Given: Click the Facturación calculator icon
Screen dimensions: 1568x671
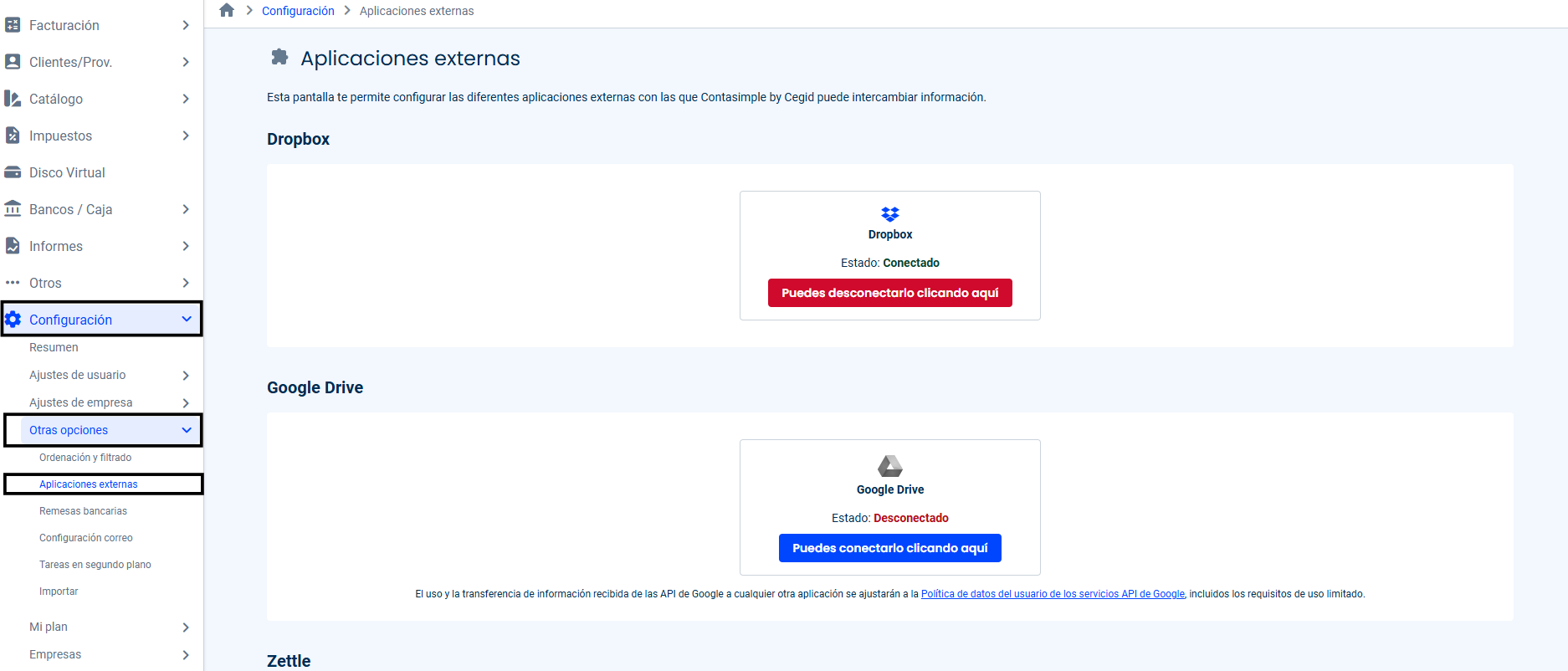Looking at the screenshot, I should (x=13, y=25).
